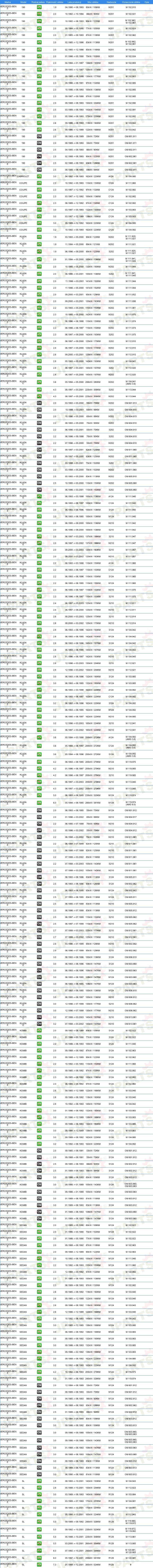Viewport: 153px width, 1568px height.
Task: Select the Lata produkcji column header
Action: pos(75,2)
